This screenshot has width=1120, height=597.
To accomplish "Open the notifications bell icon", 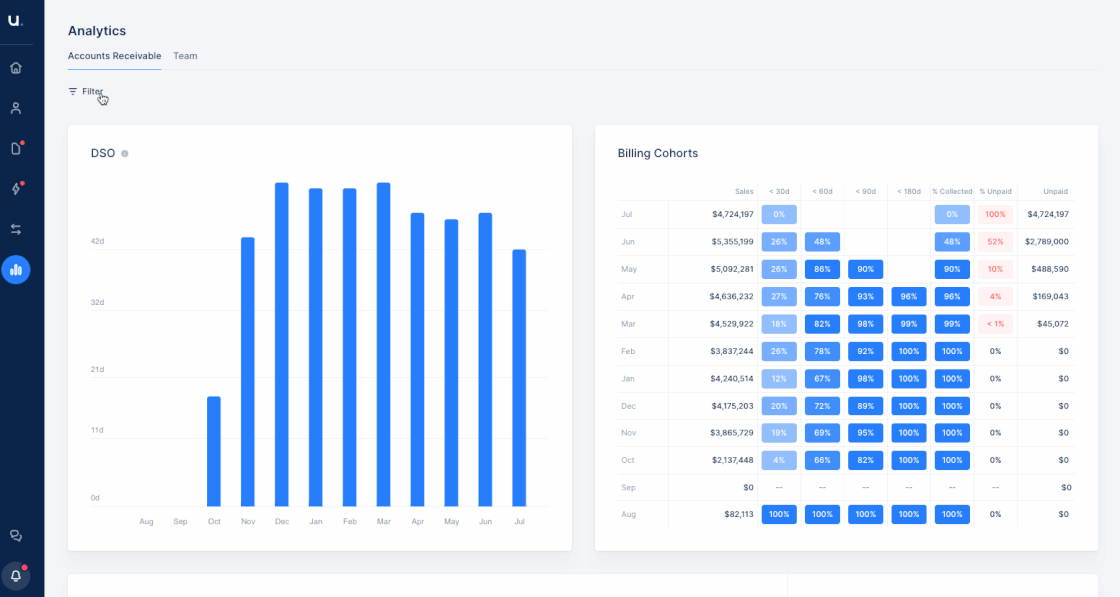I will (x=16, y=576).
